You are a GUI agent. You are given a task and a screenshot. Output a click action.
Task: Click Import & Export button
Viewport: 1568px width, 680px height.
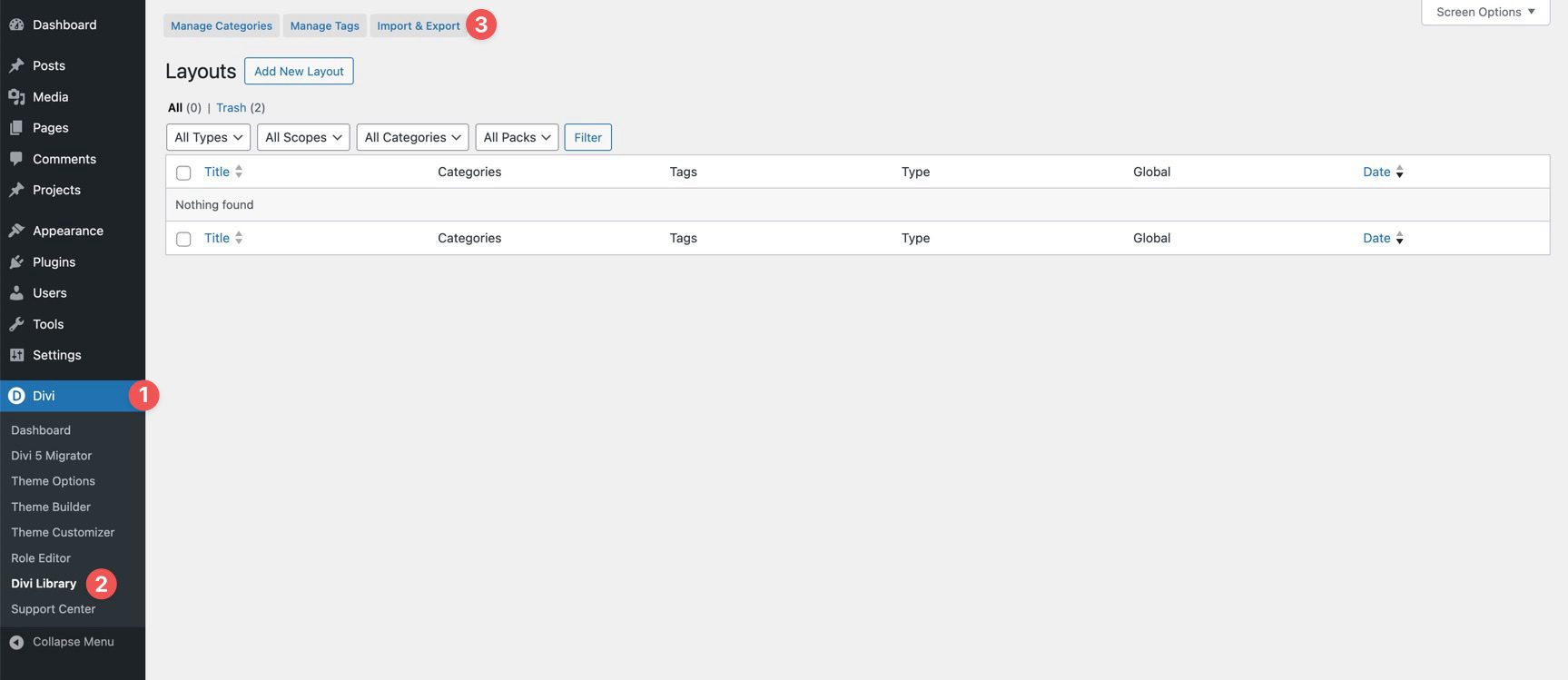419,25
